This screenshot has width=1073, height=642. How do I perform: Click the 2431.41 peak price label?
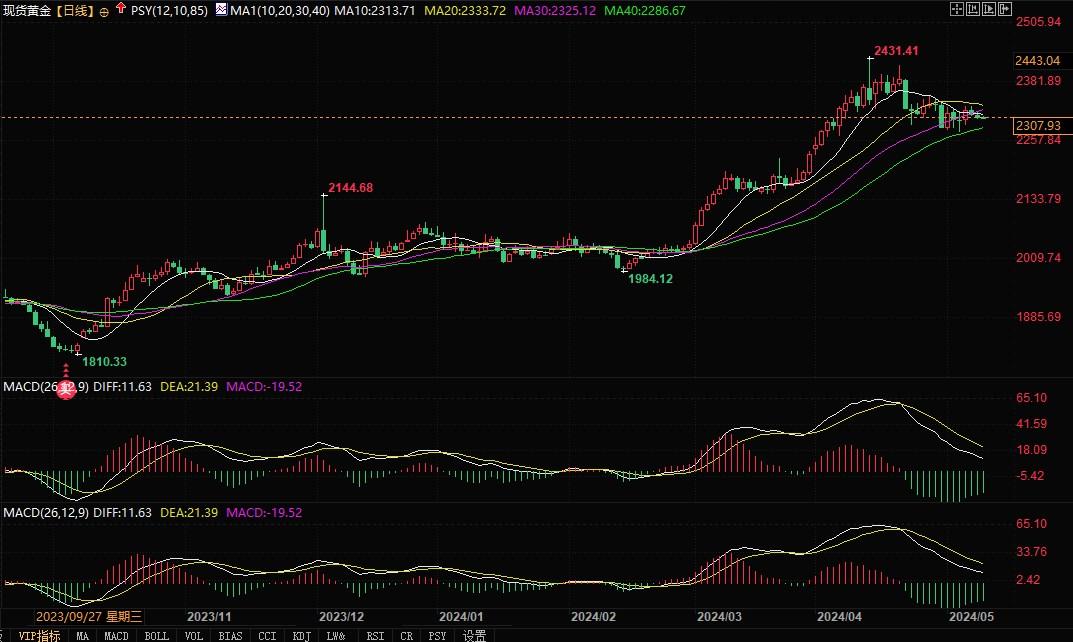(x=896, y=50)
